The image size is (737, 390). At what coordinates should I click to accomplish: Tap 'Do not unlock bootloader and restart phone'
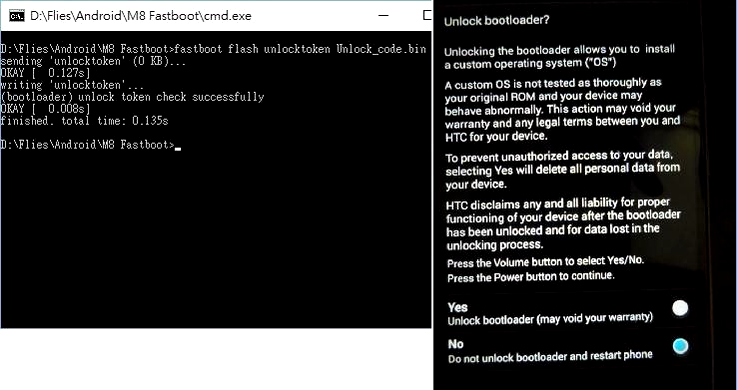(x=550, y=357)
